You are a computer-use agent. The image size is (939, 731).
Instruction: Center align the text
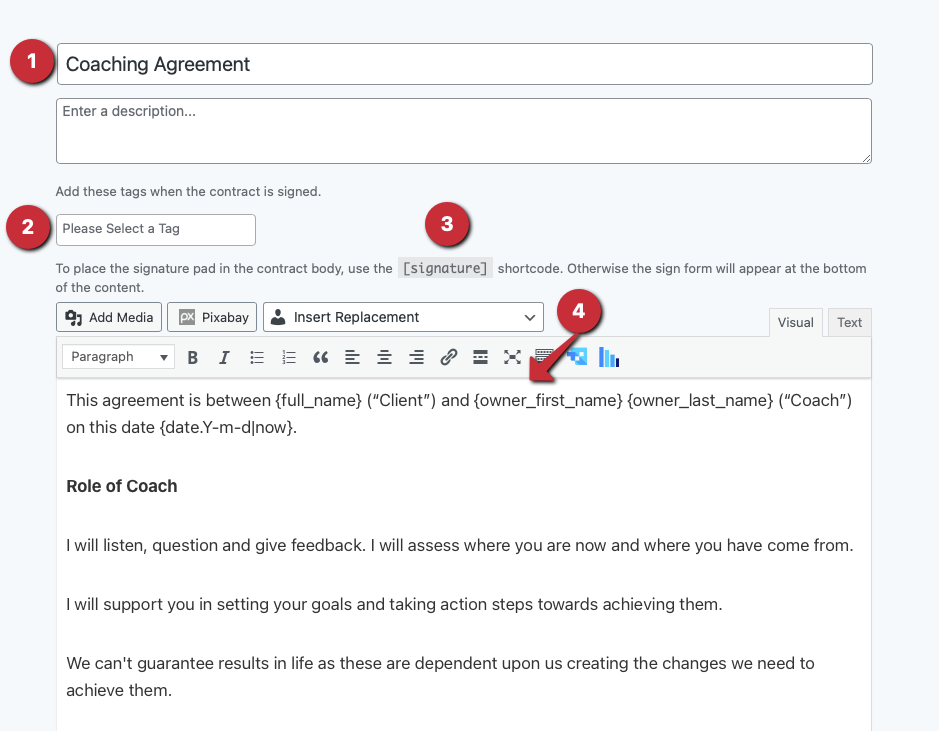[x=384, y=357]
